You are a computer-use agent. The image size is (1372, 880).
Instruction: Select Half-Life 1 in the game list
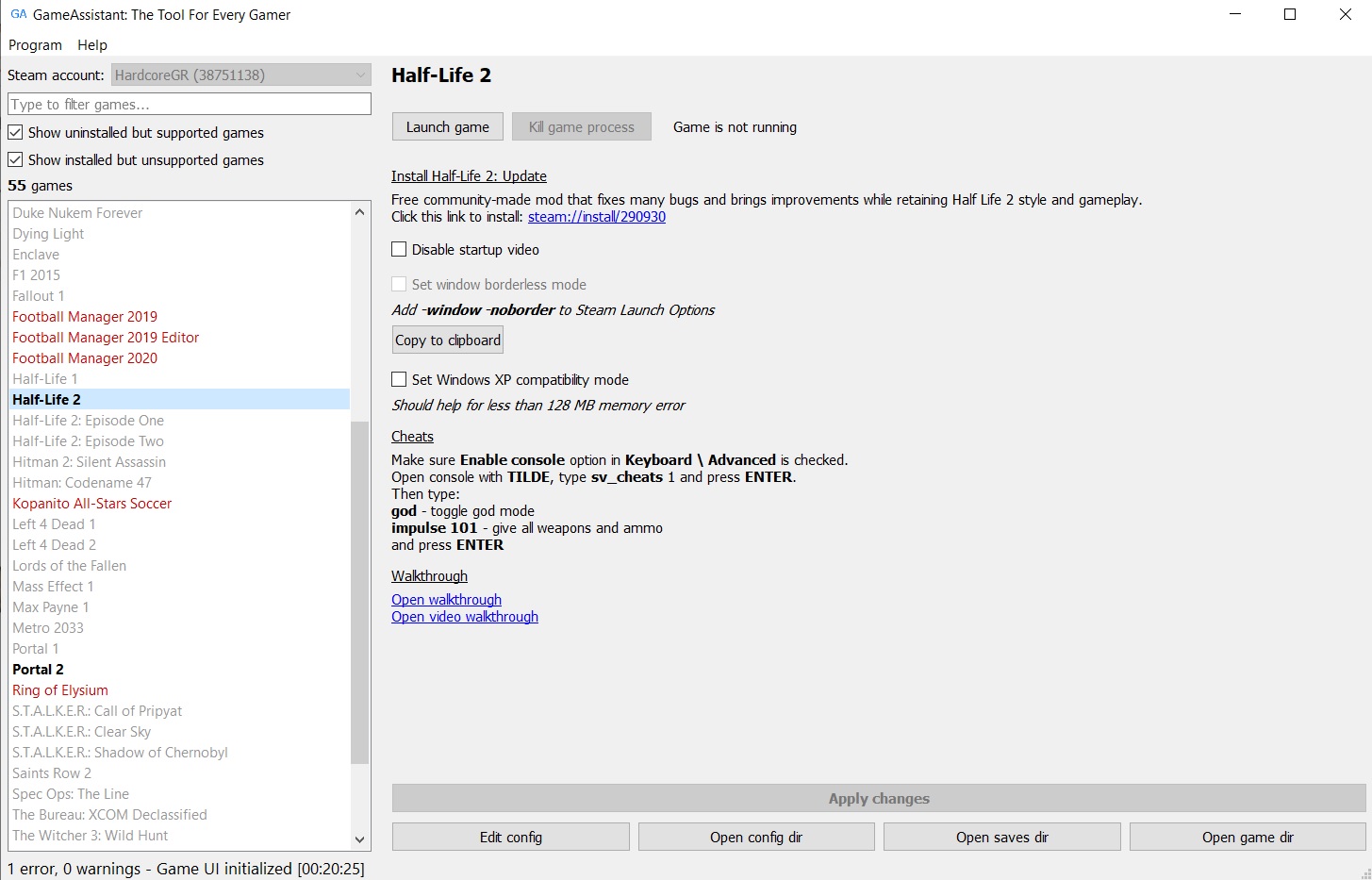[x=179, y=379]
